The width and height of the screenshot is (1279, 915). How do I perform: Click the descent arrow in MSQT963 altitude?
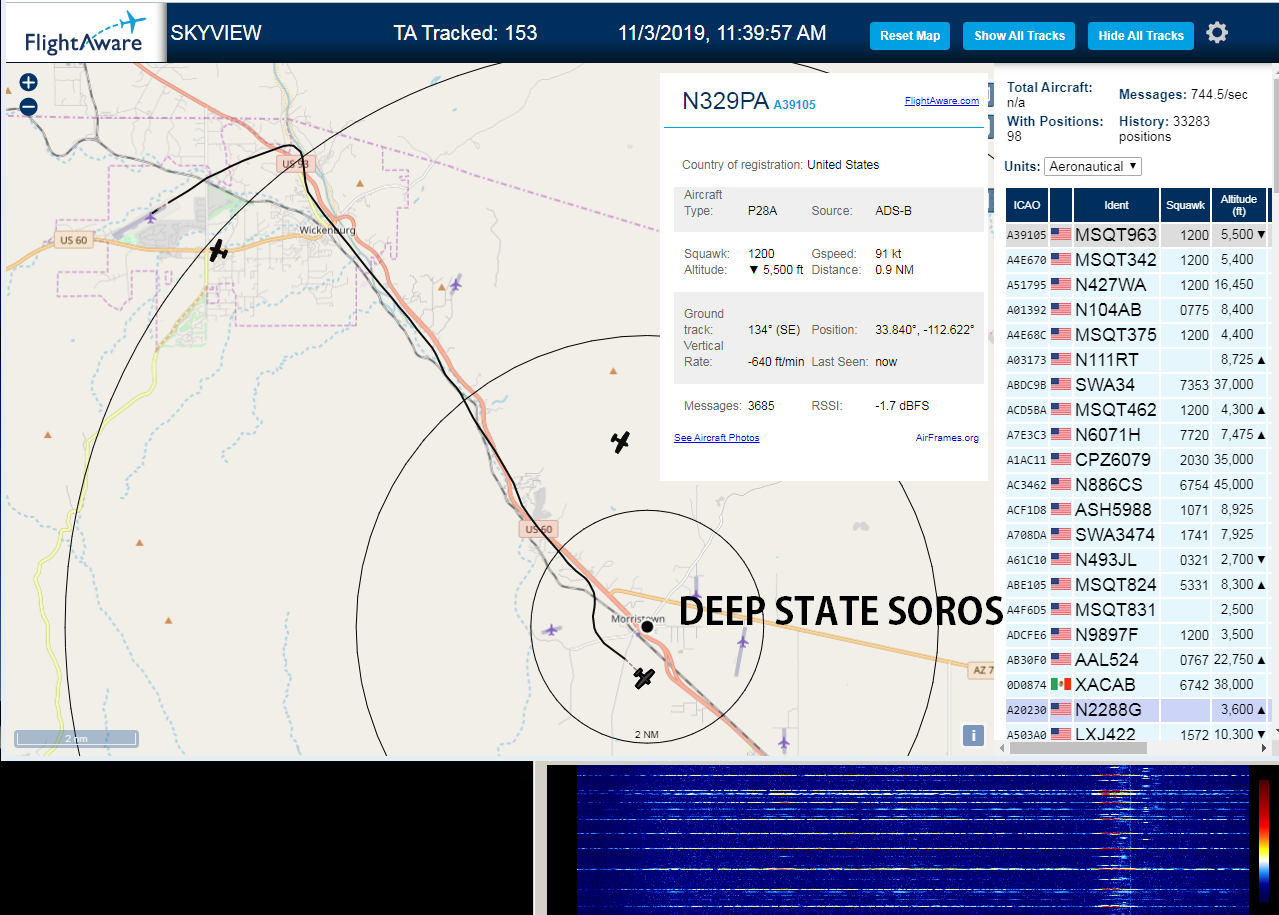1261,235
